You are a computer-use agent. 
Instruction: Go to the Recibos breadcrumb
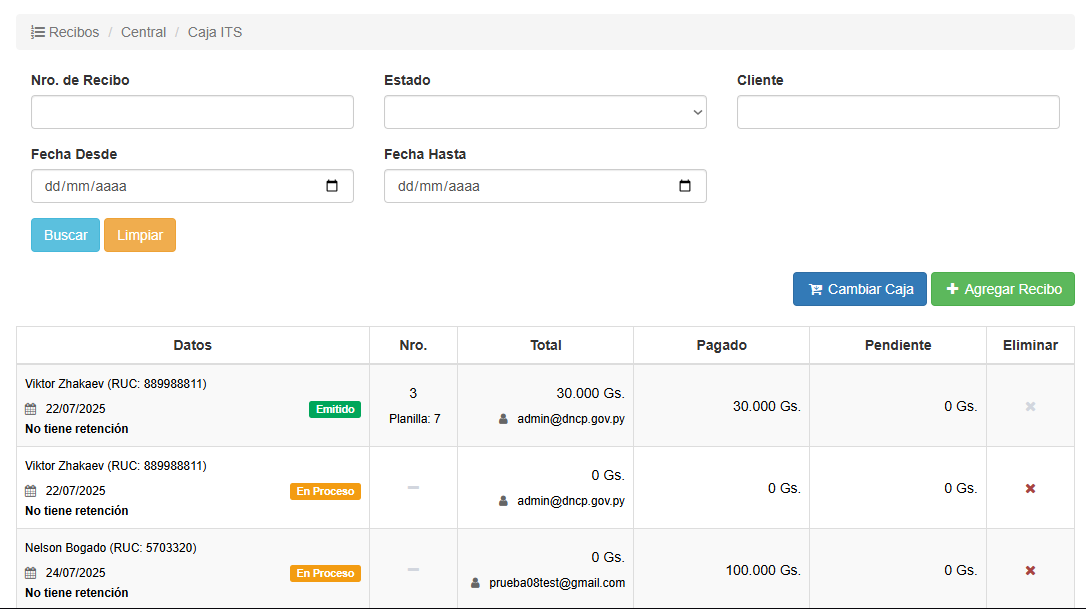pos(74,32)
